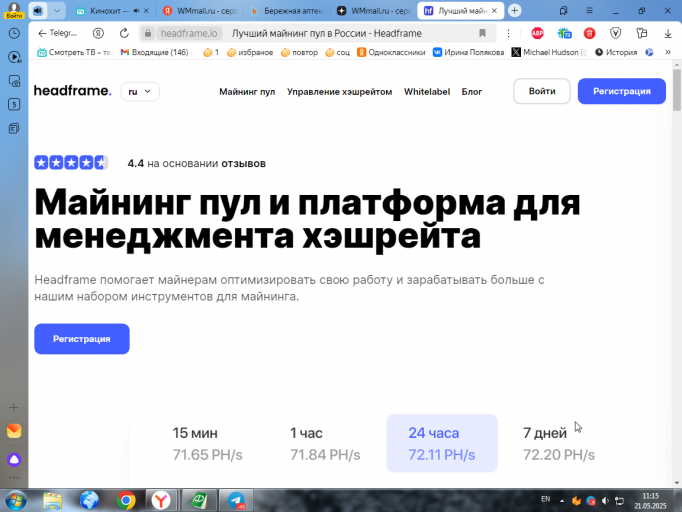Viewport: 682px width, 512px height.
Task: Switch to the second WMmail.ru tab
Action: (373, 11)
